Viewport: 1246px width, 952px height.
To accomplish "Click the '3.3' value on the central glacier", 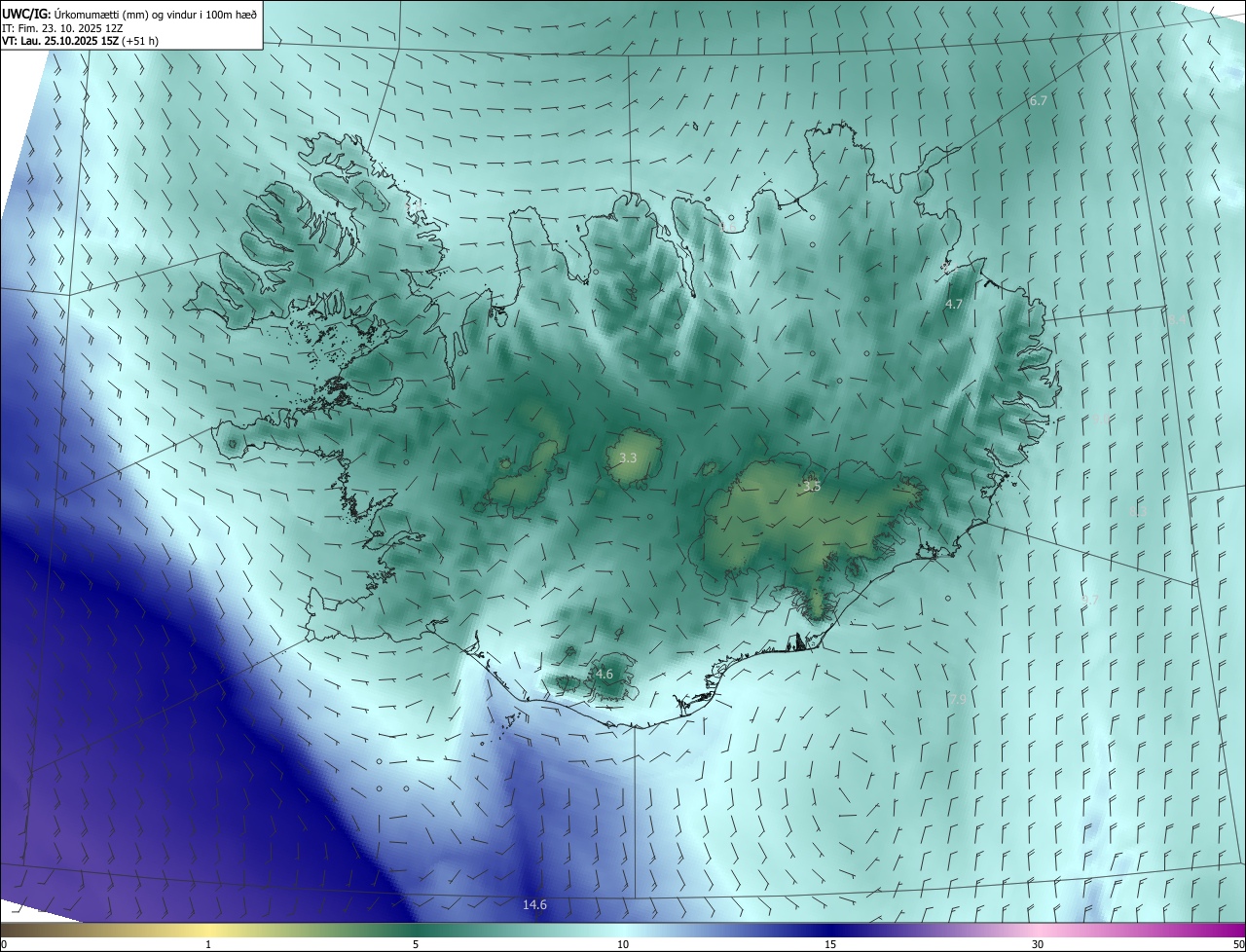I will [x=628, y=458].
